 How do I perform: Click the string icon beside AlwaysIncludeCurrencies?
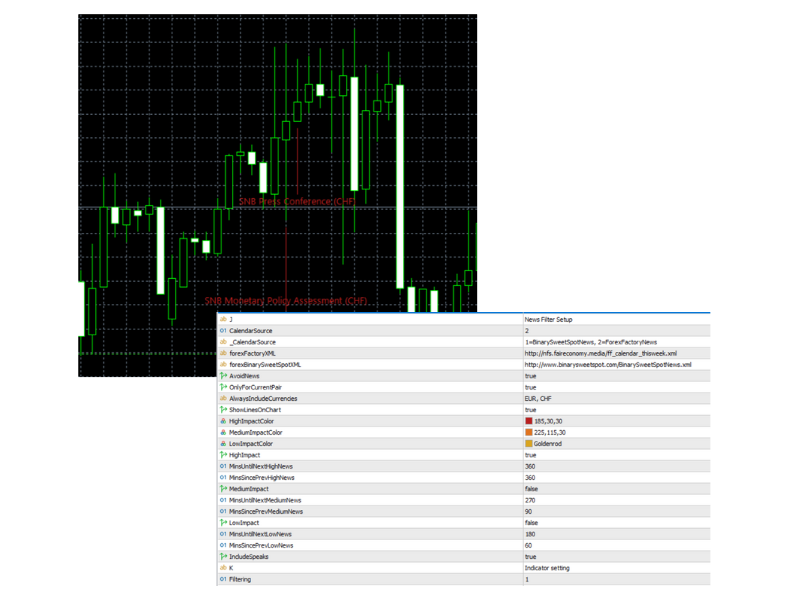tap(222, 398)
